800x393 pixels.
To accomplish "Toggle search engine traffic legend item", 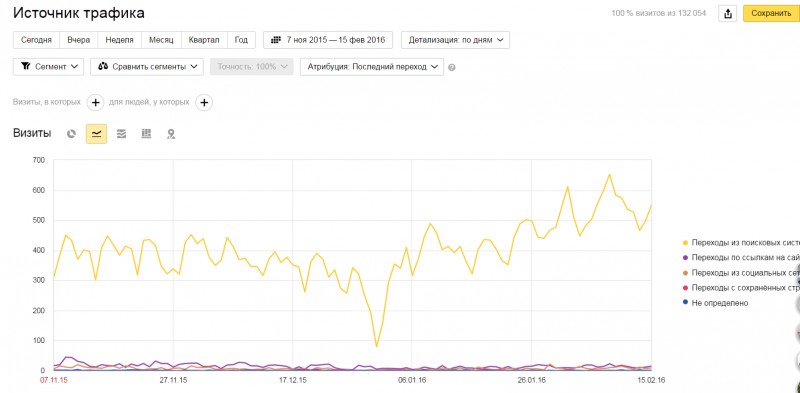I will tap(741, 242).
